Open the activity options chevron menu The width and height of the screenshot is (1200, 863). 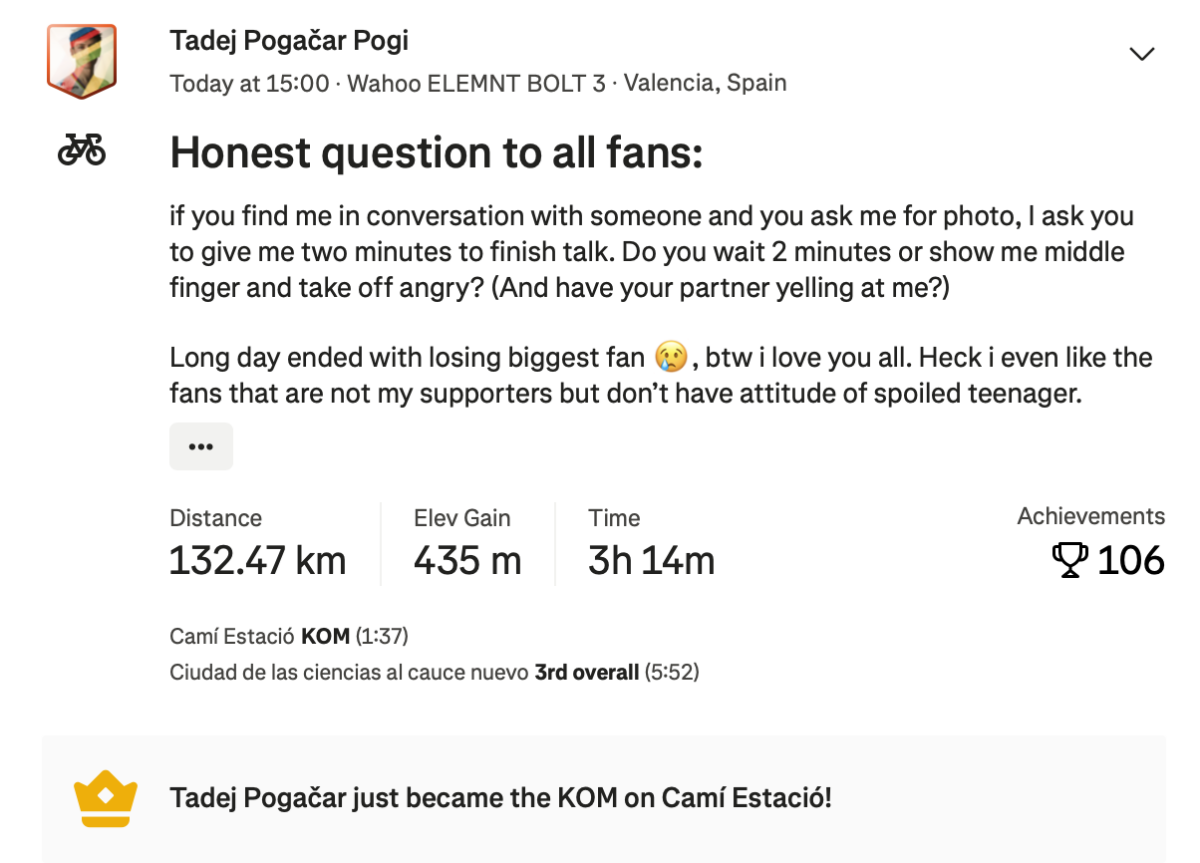1141,55
